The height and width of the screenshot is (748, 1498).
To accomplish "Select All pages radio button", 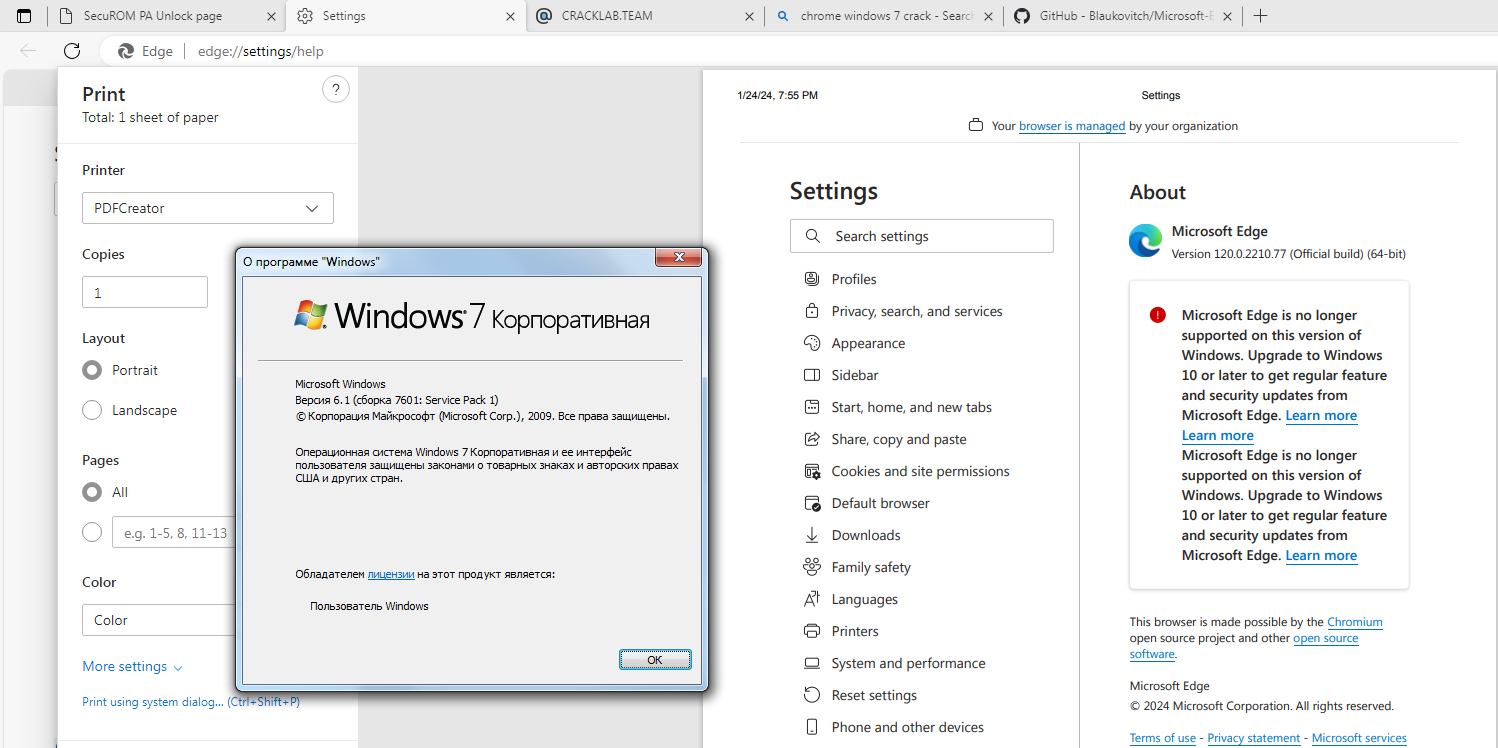I will click(x=92, y=492).
